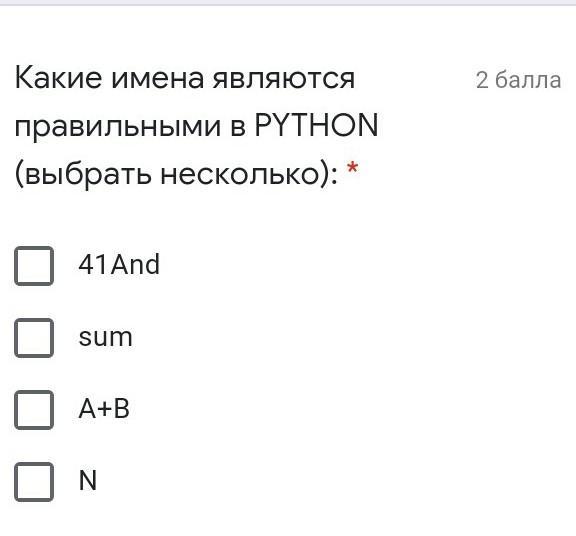Viewport: 576px width, 536px height.
Task: Click the text (выбрать несколько):
Action: (x=176, y=174)
